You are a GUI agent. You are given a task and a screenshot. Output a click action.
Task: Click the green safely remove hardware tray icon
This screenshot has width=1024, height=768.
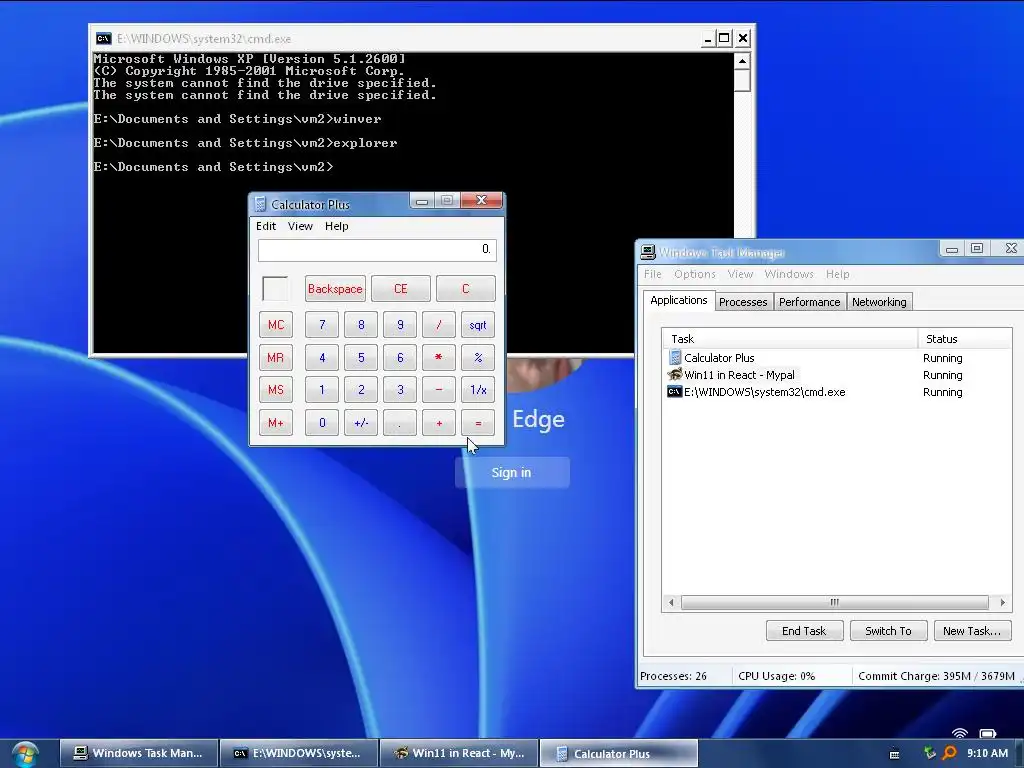(x=930, y=753)
